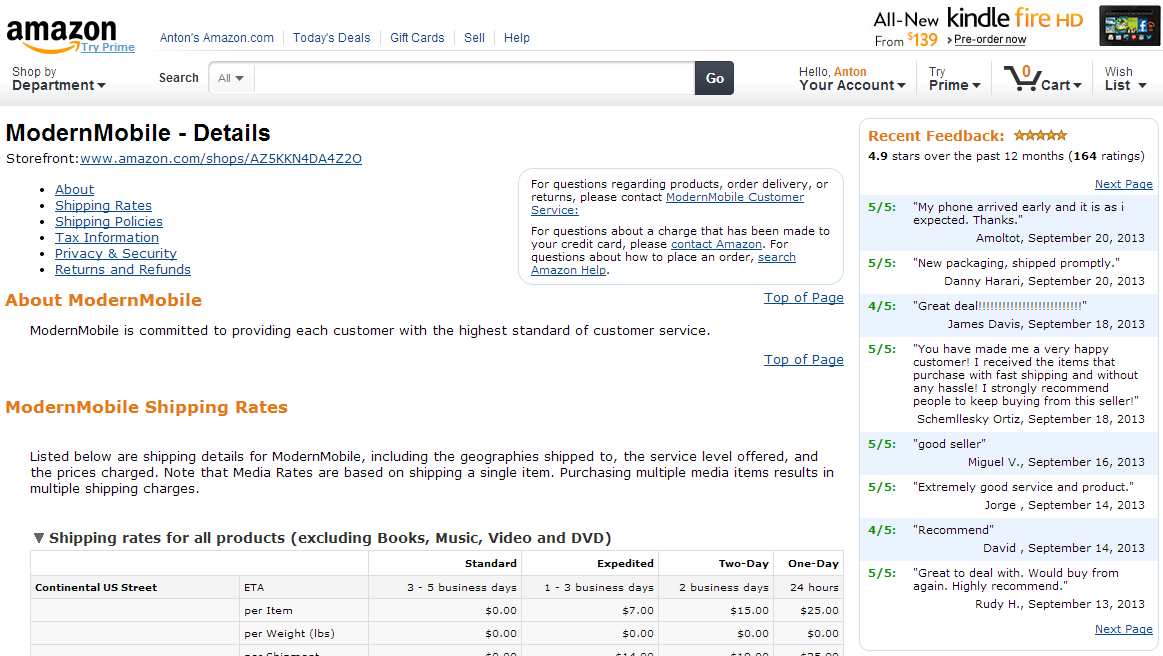1163x656 pixels.
Task: Open the Privacy & Security link
Action: pos(116,254)
